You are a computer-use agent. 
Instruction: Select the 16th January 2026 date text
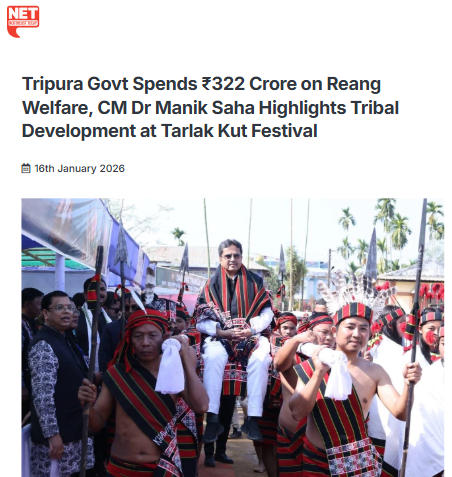tap(80, 168)
